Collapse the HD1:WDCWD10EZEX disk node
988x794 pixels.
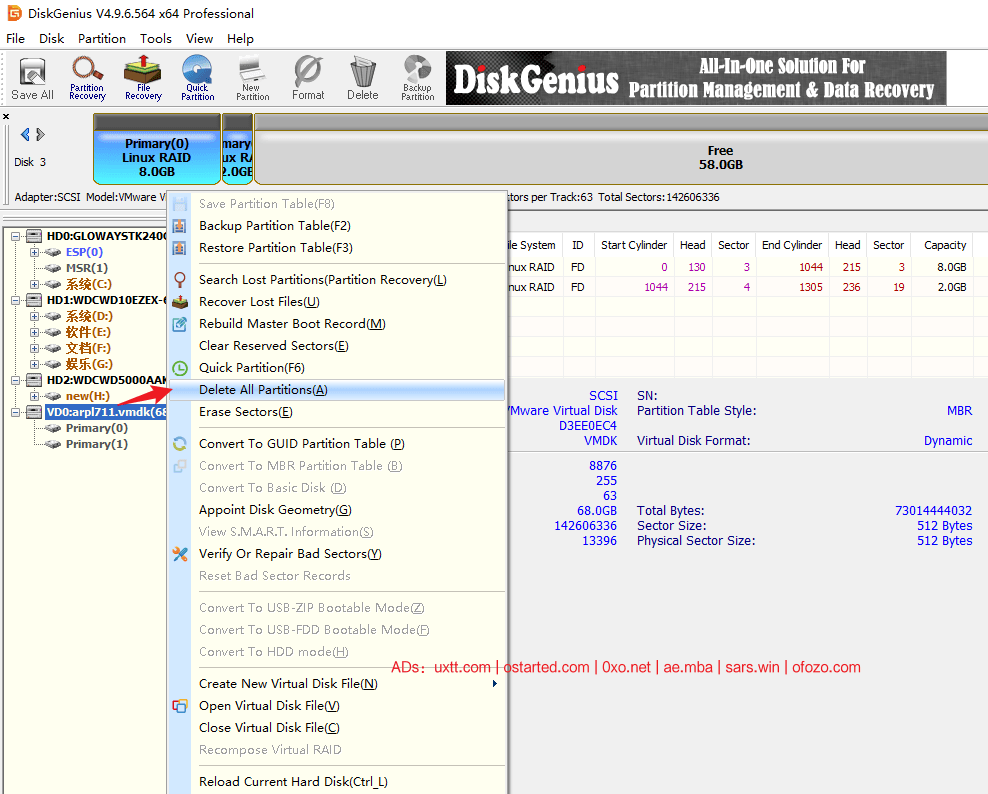point(15,300)
